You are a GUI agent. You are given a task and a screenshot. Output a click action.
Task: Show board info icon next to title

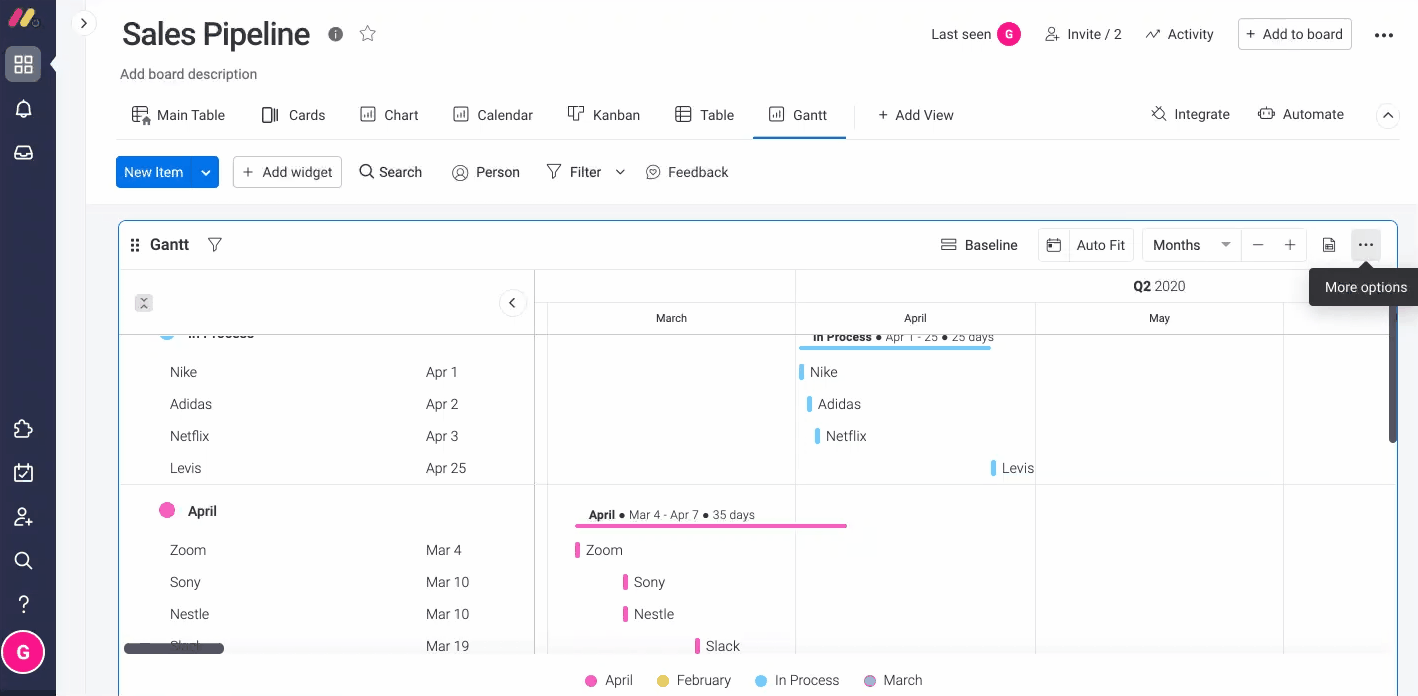tap(336, 34)
